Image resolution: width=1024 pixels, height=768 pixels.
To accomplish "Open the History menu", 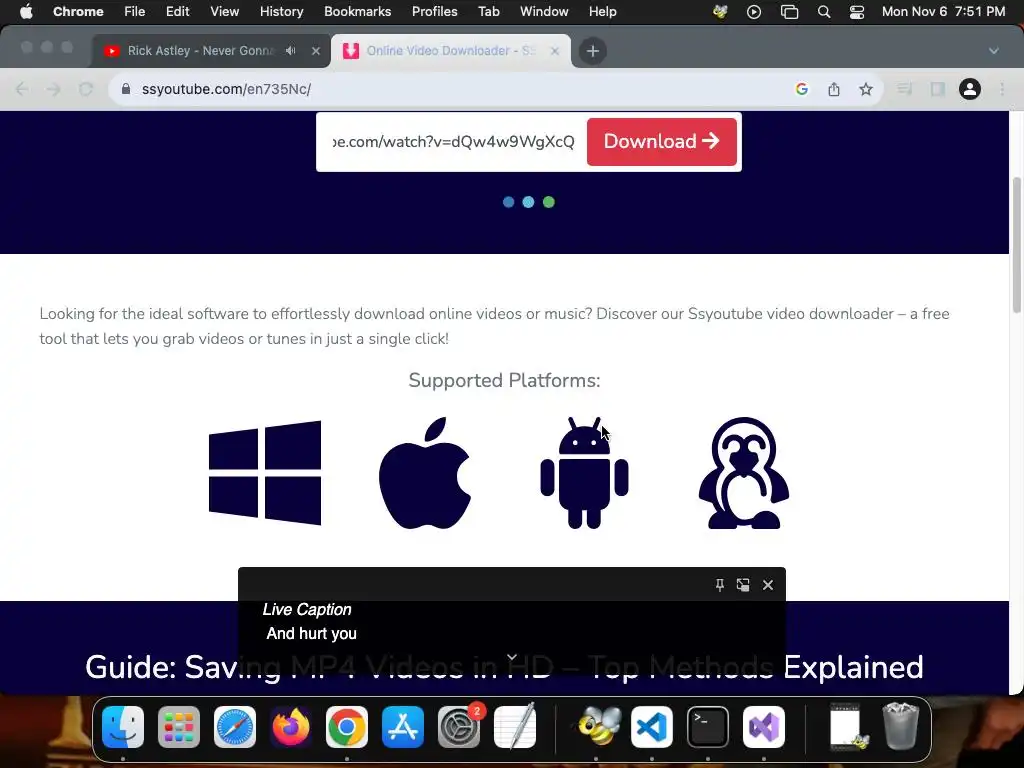I will (281, 12).
